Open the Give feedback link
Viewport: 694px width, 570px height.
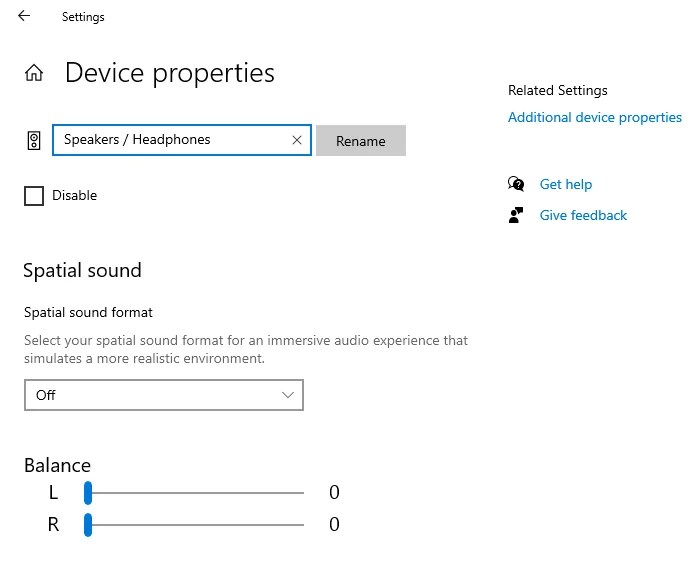tap(584, 215)
